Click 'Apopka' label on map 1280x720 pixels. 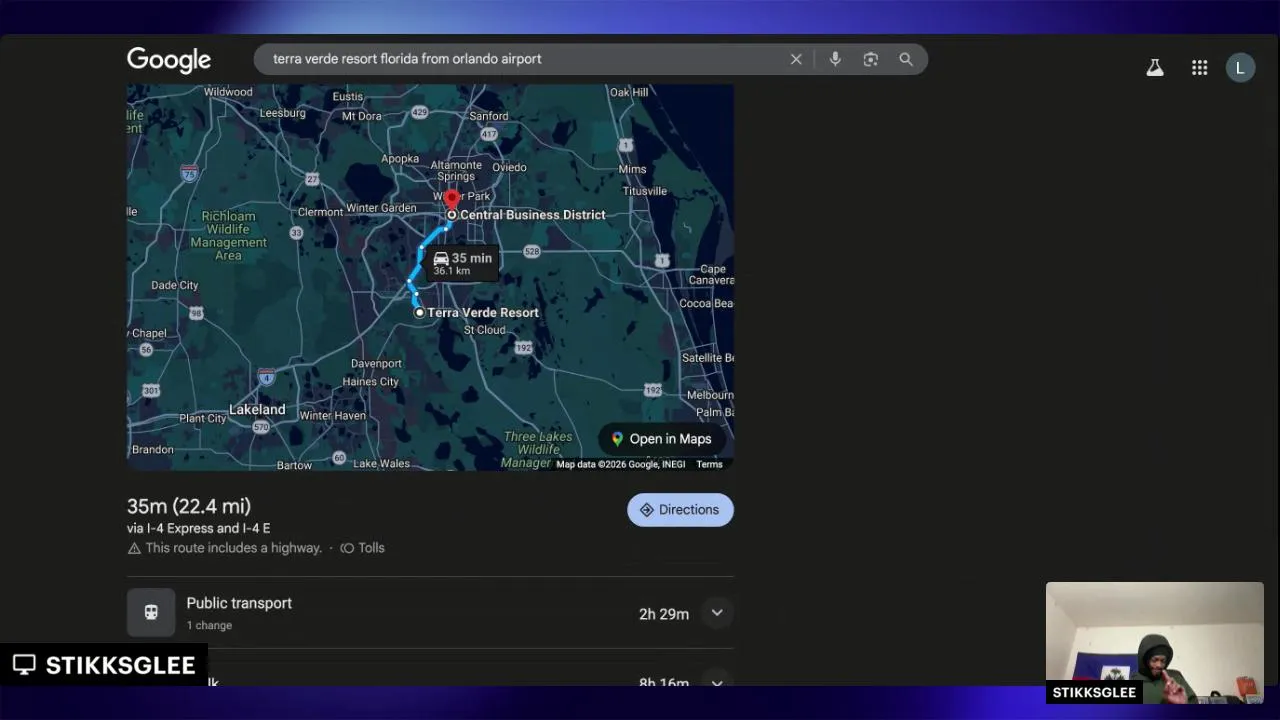[400, 159]
